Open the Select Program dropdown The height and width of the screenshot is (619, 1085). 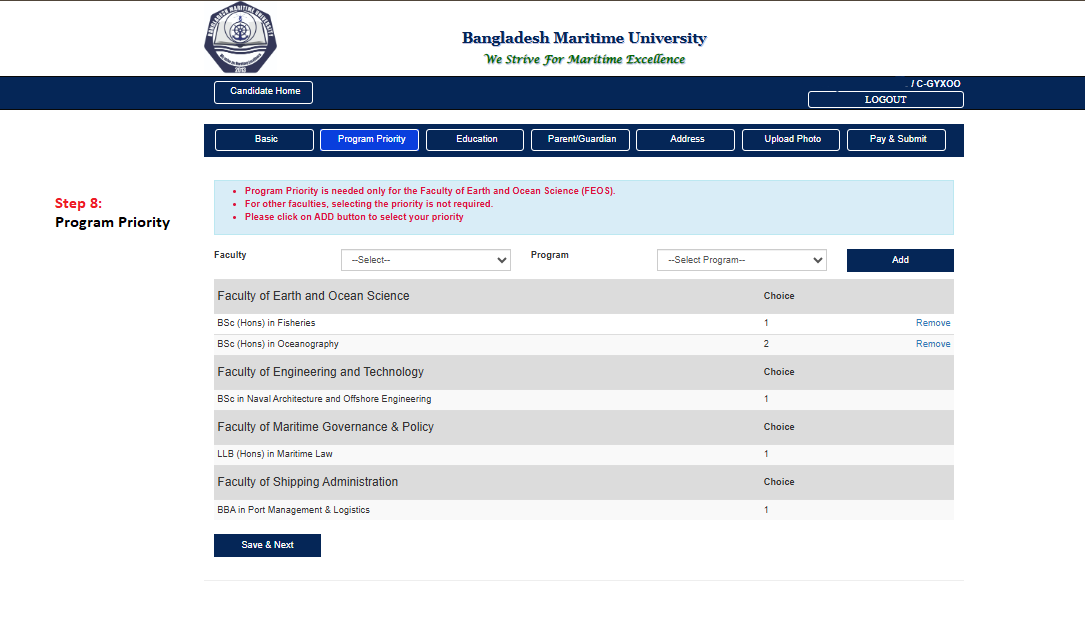pyautogui.click(x=741, y=260)
